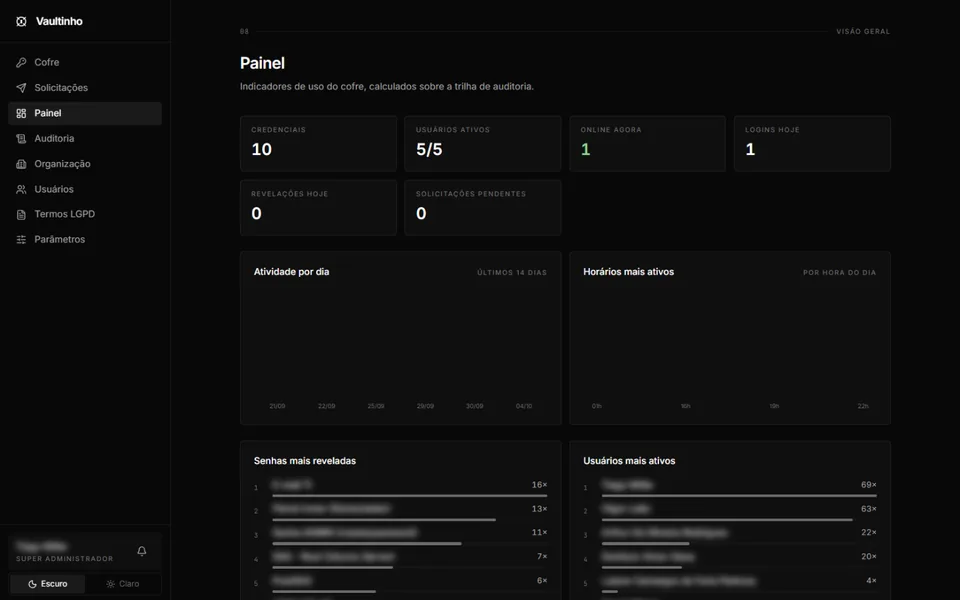Click the Parâmetros sliders icon
960x600 pixels.
point(21,239)
